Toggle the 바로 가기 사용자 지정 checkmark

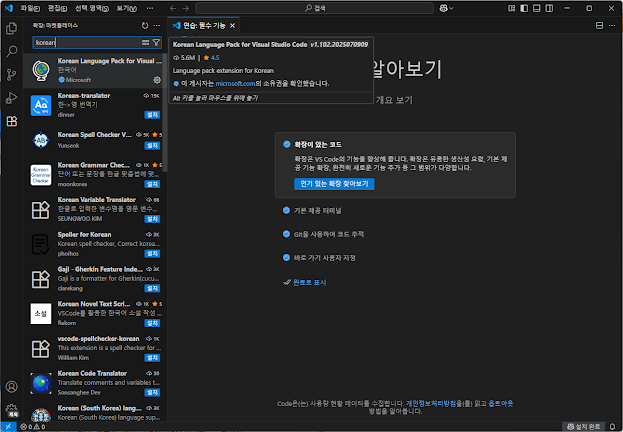point(286,258)
